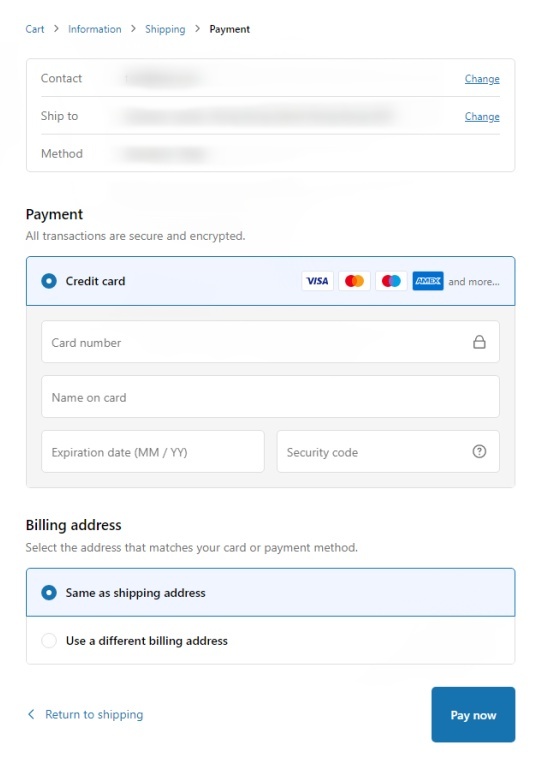Open the security code help question icon
The width and height of the screenshot is (543, 762).
[x=479, y=451]
